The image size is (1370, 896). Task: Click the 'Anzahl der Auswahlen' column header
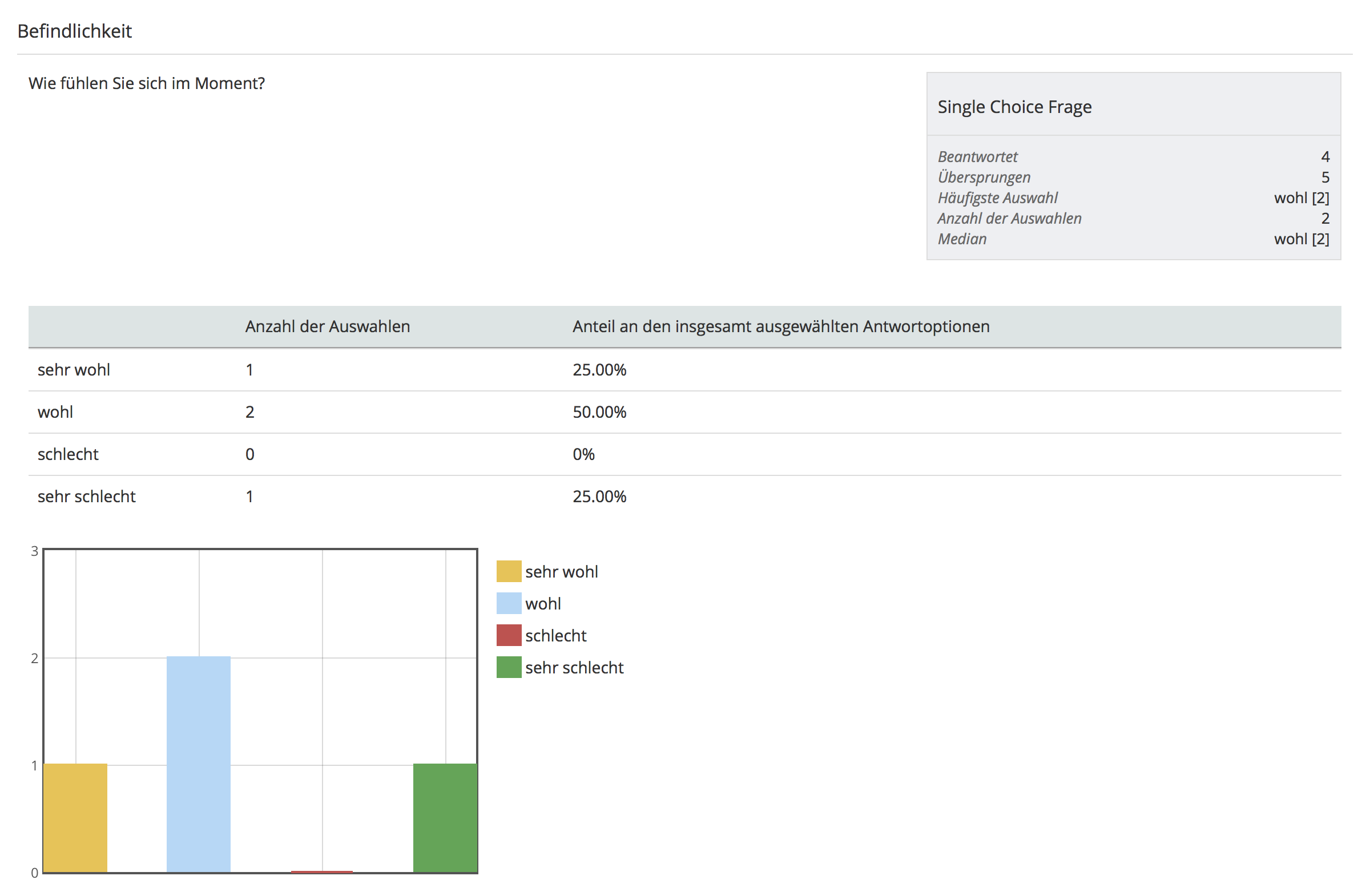pyautogui.click(x=328, y=326)
